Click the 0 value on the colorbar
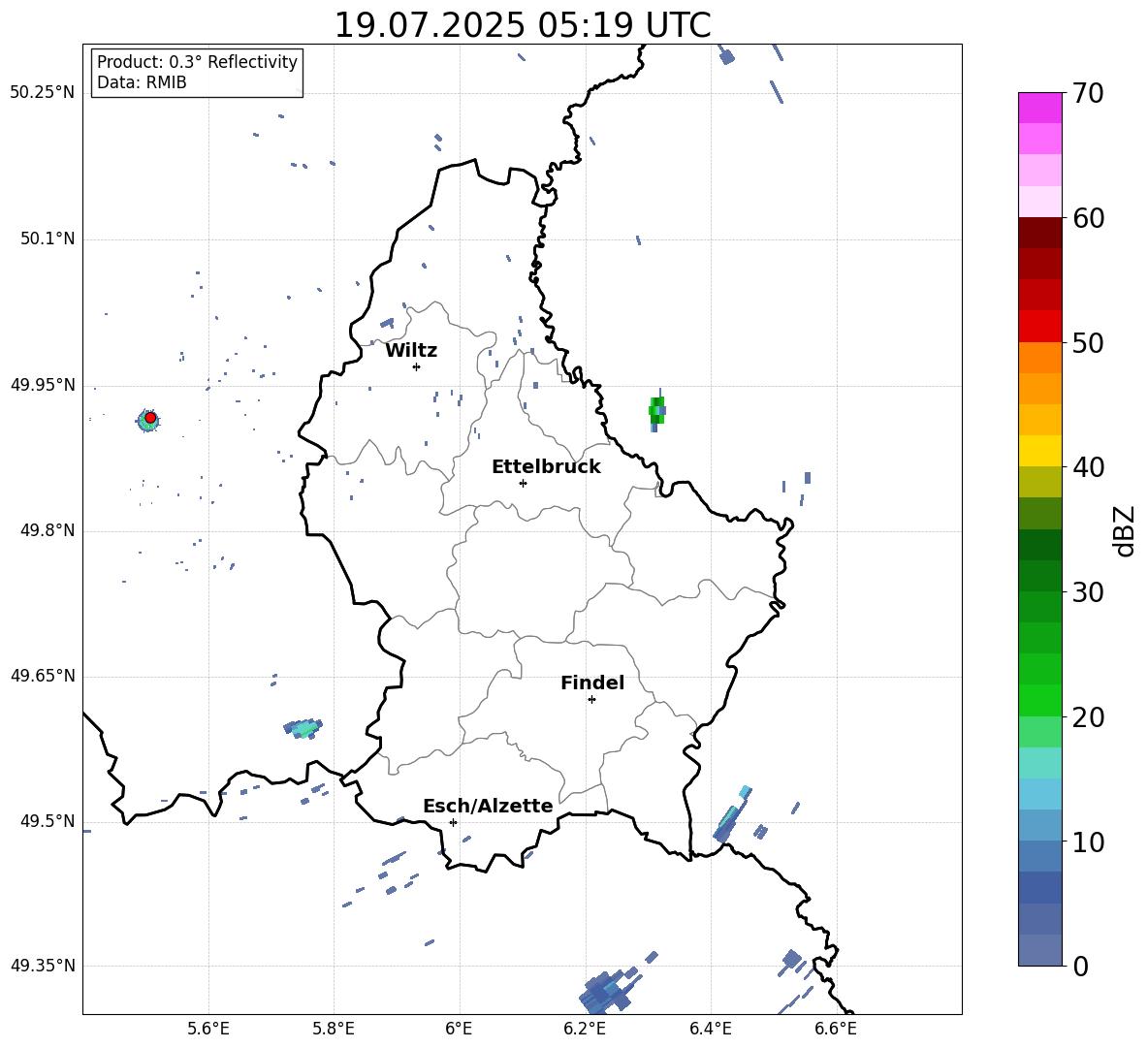This screenshot has width=1148, height=1048. click(x=1080, y=966)
